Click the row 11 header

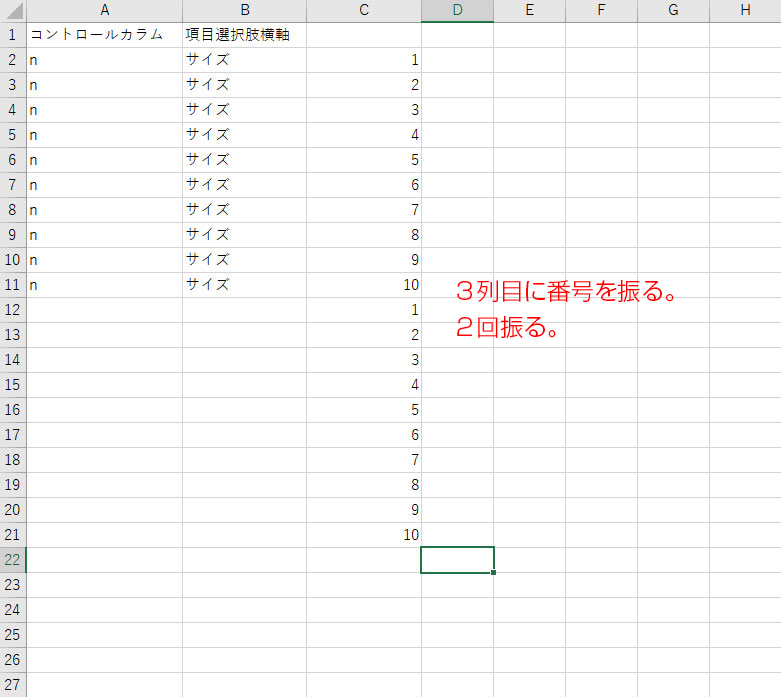pos(13,285)
